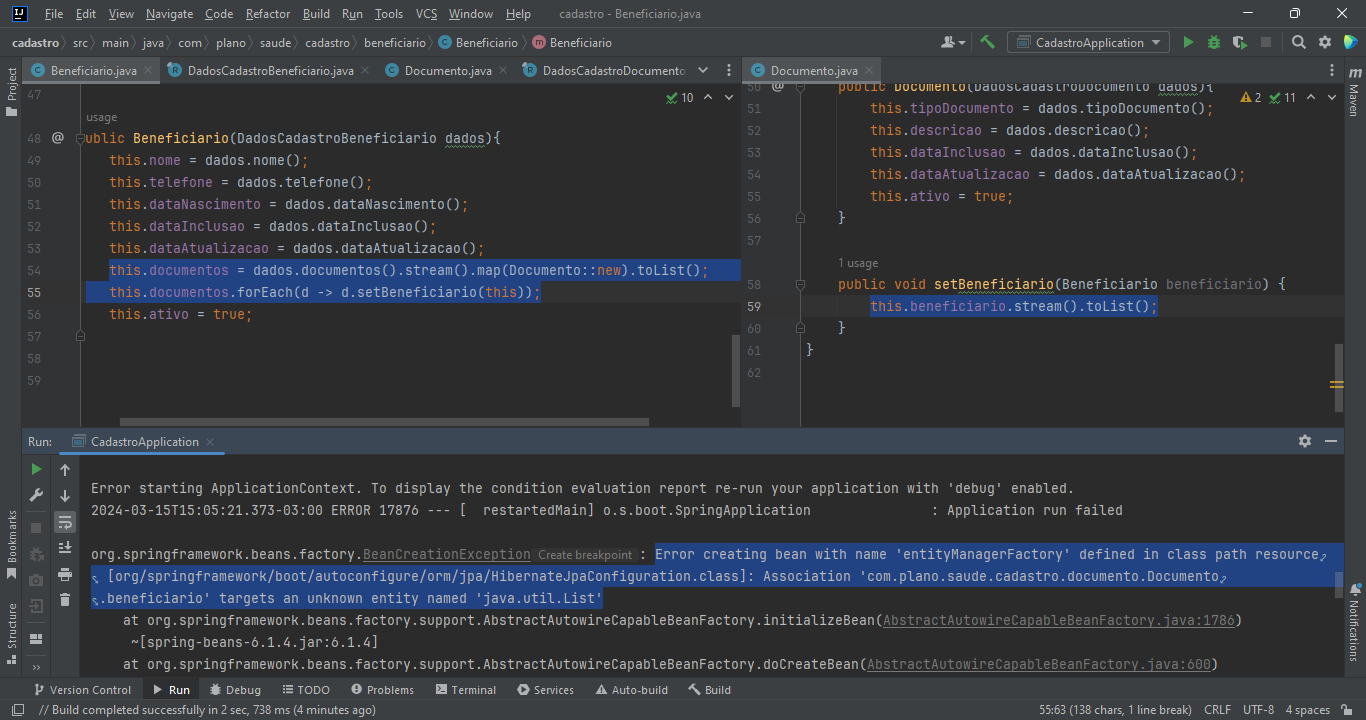Toggle the Maven tool window
The image size is (1366, 720).
pyautogui.click(x=1354, y=94)
